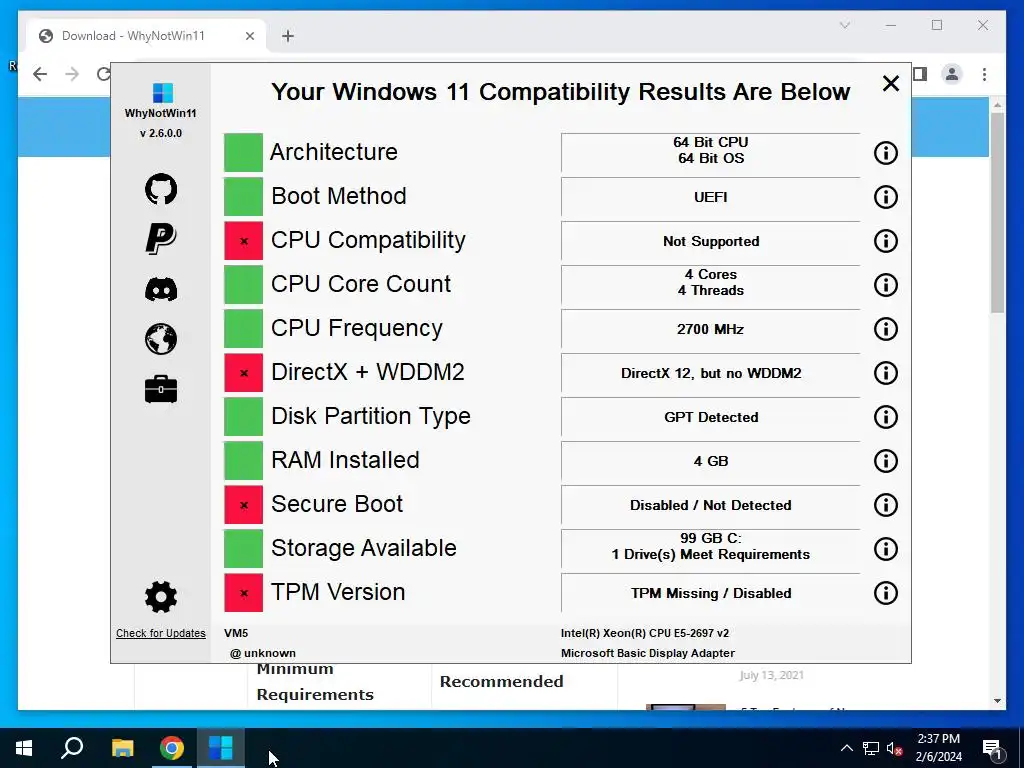Open settings gear in WhyNotWin11
The width and height of the screenshot is (1024, 768).
tap(161, 597)
